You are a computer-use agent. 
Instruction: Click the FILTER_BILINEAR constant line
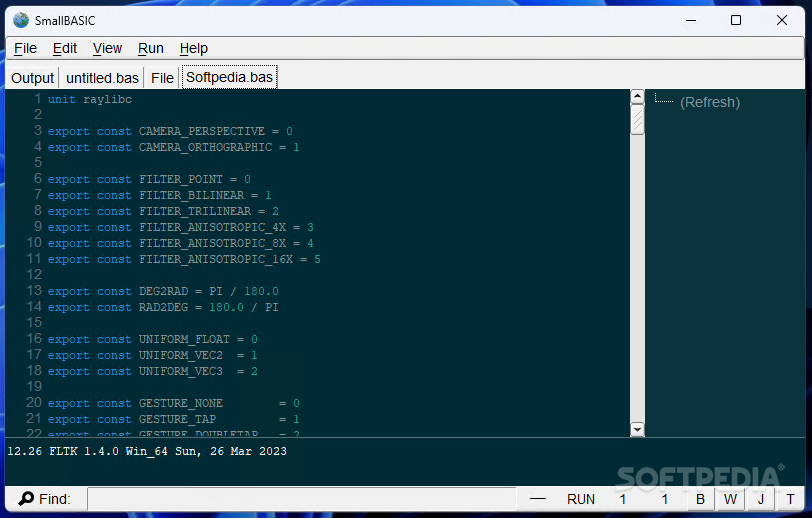coord(160,195)
